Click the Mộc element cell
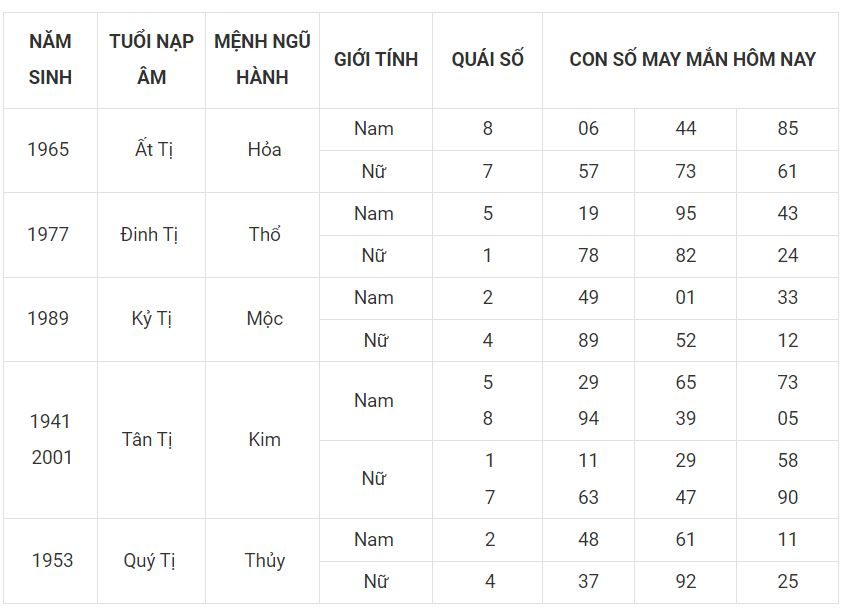This screenshot has width=847, height=615. 264,319
